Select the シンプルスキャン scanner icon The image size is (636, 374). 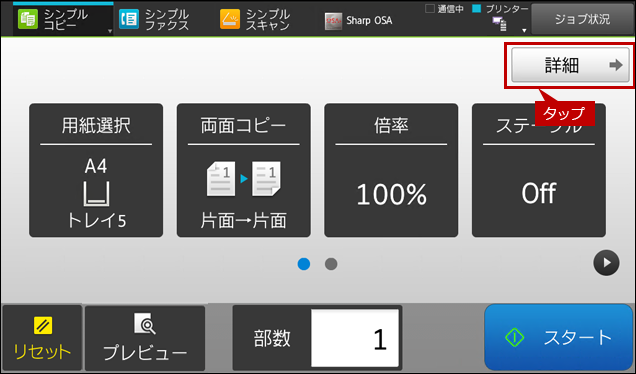point(230,19)
